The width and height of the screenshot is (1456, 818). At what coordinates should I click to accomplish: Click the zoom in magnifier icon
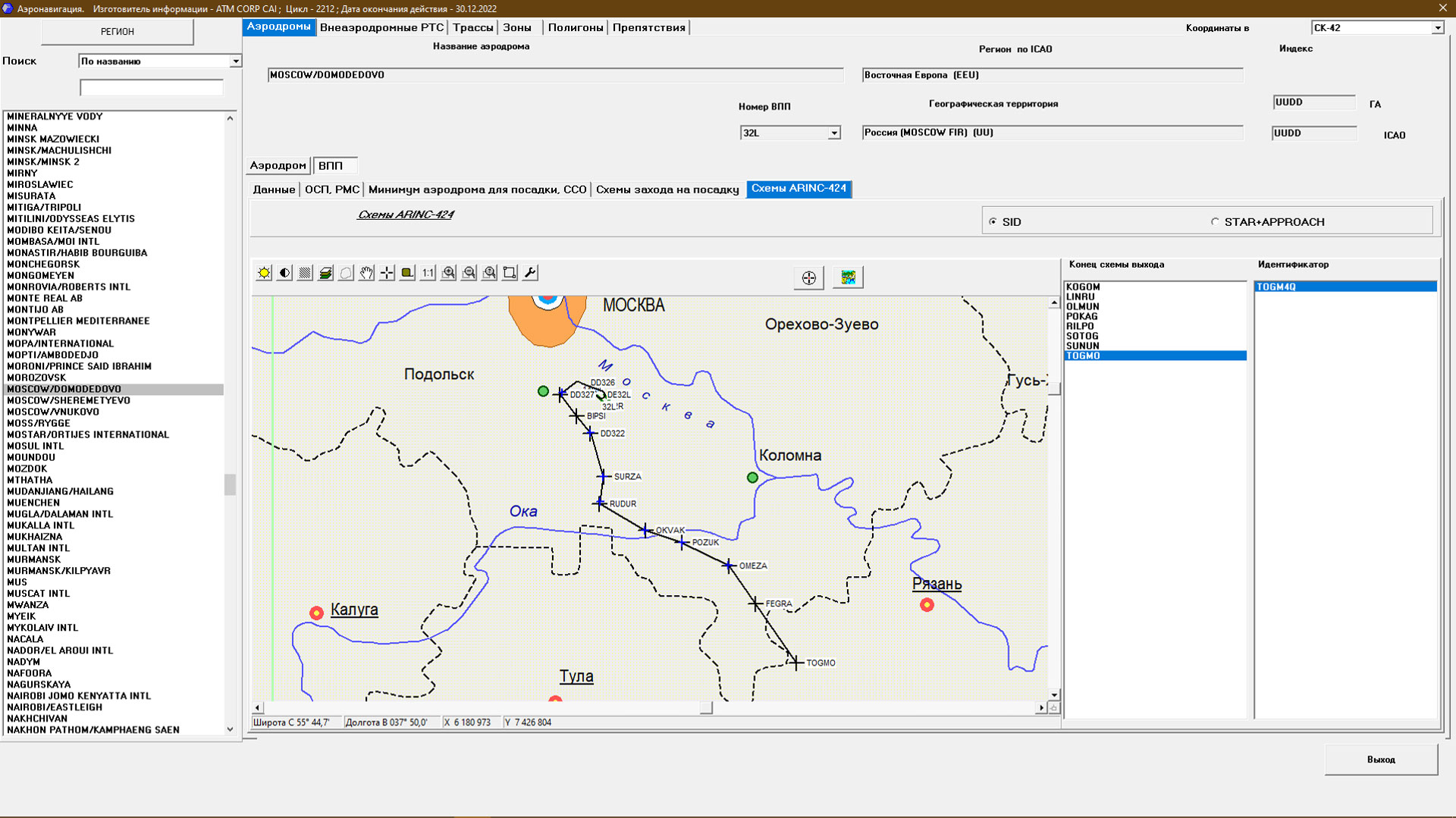pyautogui.click(x=449, y=273)
